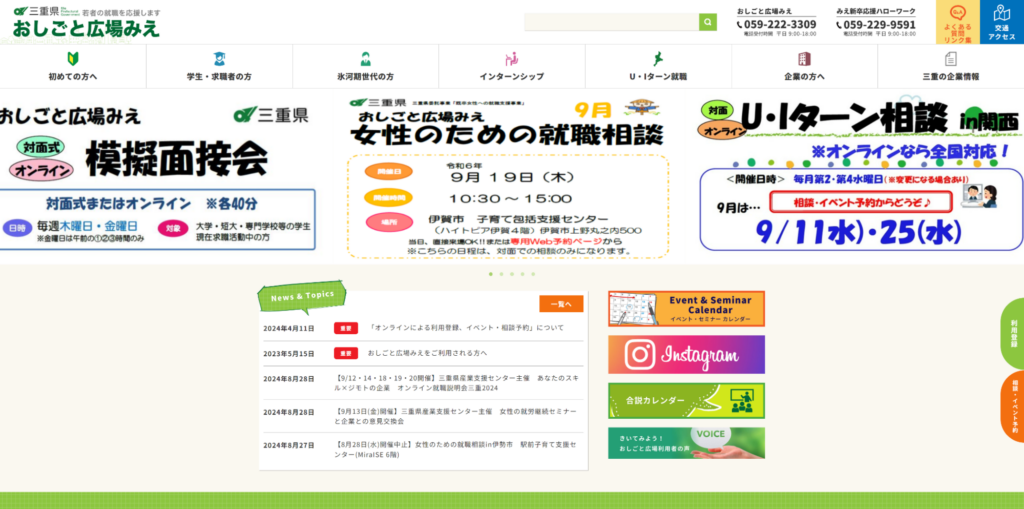Click the phone icon beside 059-229-9591
The width and height of the screenshot is (1024, 509).
coord(839,25)
